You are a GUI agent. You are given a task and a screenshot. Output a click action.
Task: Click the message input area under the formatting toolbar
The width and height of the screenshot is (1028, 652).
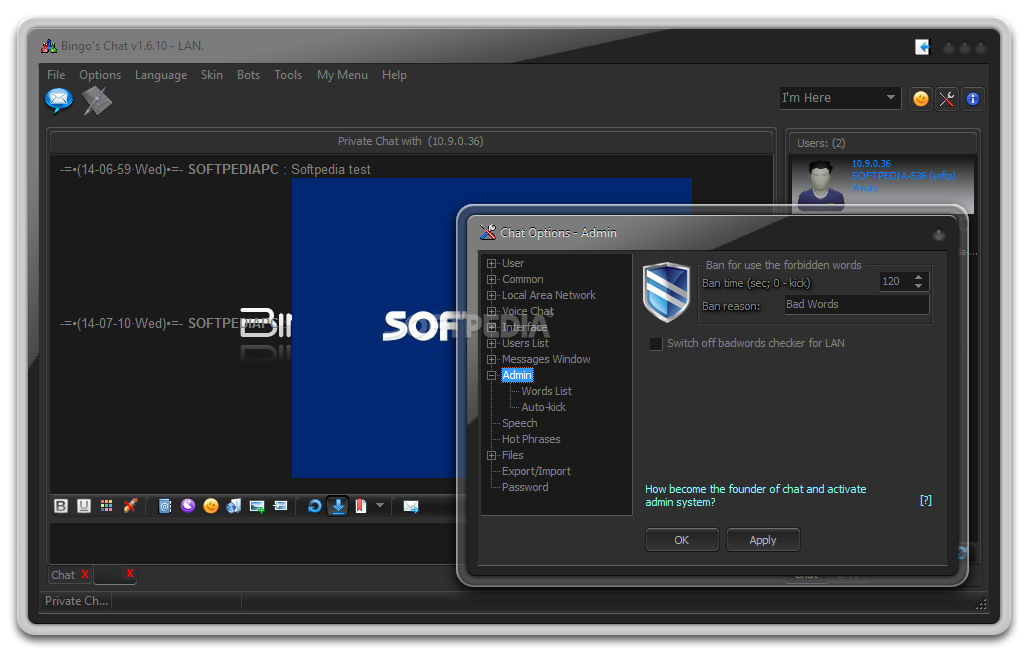pyautogui.click(x=252, y=542)
